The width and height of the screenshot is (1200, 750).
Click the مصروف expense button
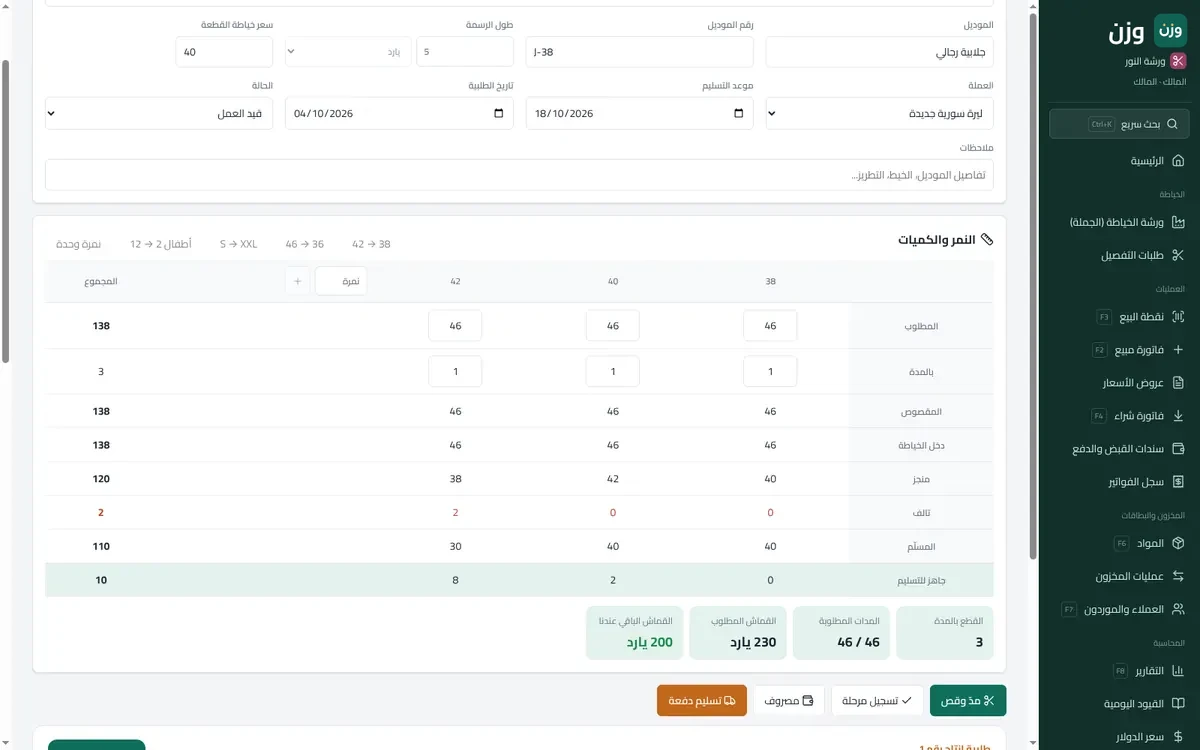tap(789, 701)
